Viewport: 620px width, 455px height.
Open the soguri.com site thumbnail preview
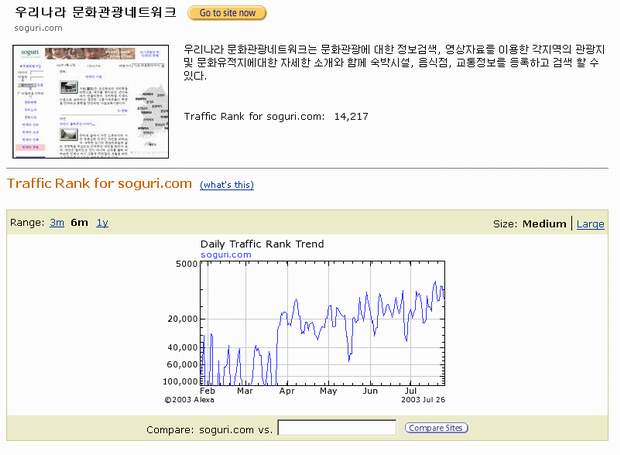pos(91,99)
